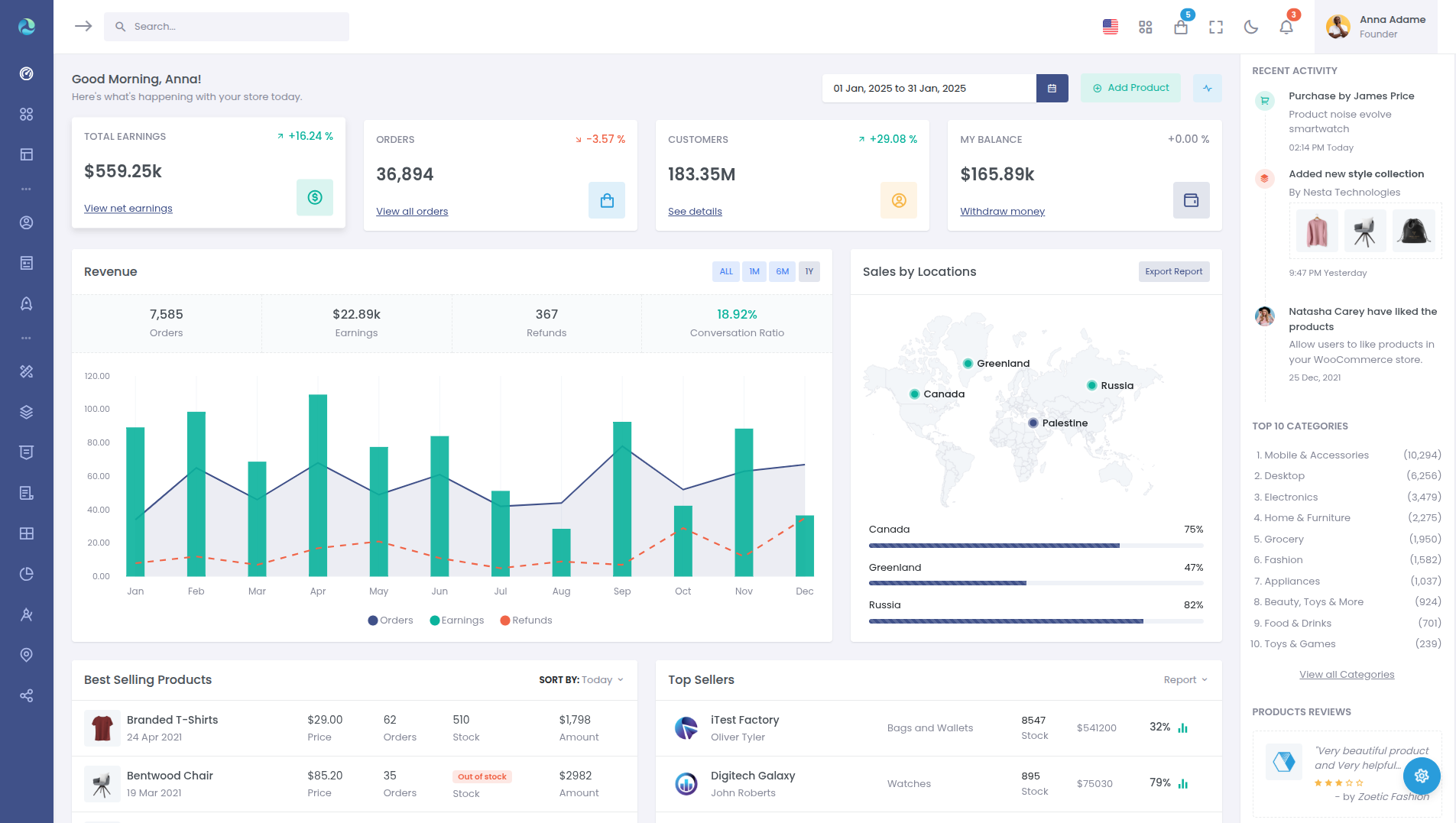The height and width of the screenshot is (823, 1456).
Task: Open the notifications bell icon
Action: [1286, 26]
